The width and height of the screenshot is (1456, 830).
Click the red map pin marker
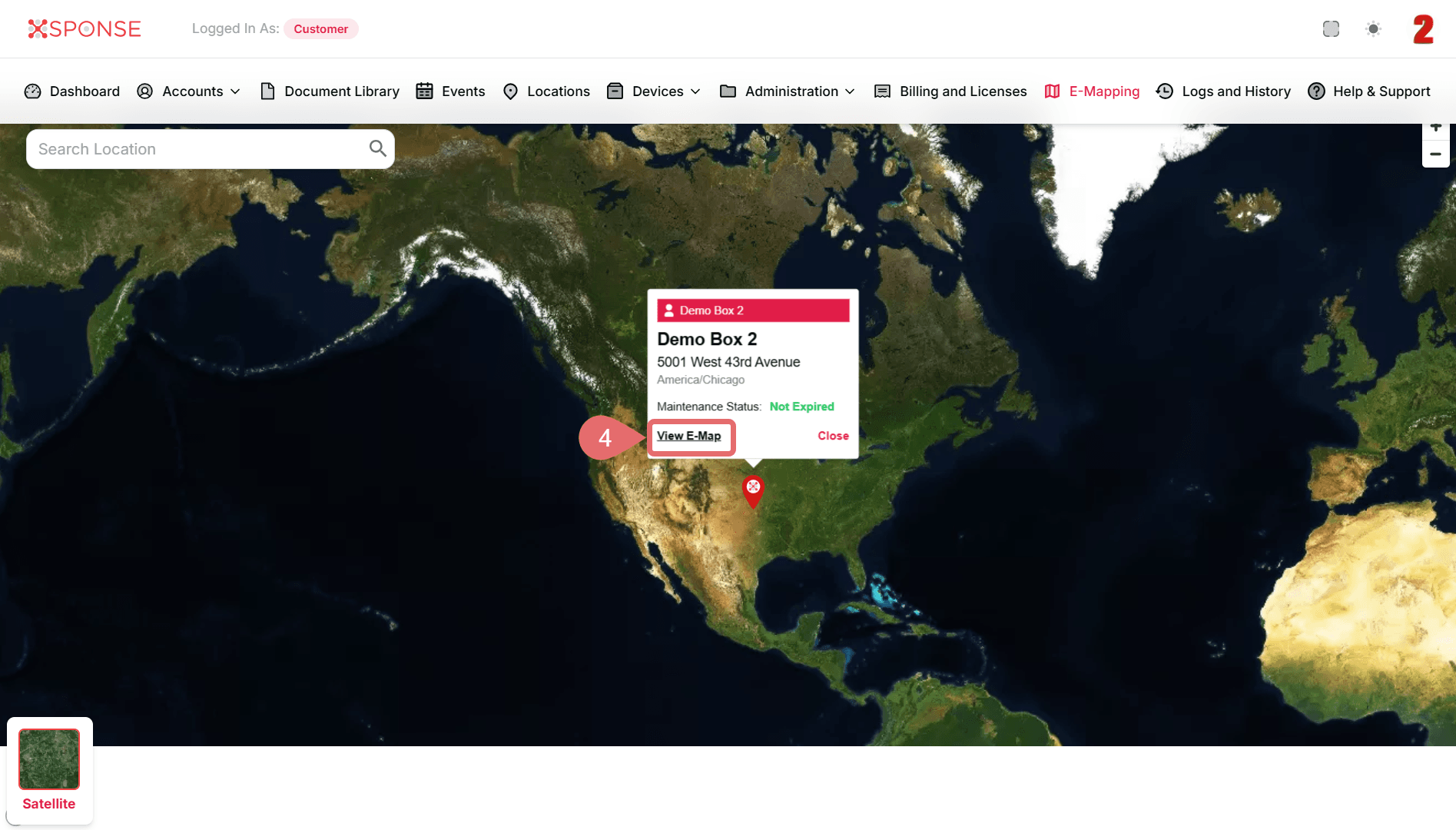(753, 490)
